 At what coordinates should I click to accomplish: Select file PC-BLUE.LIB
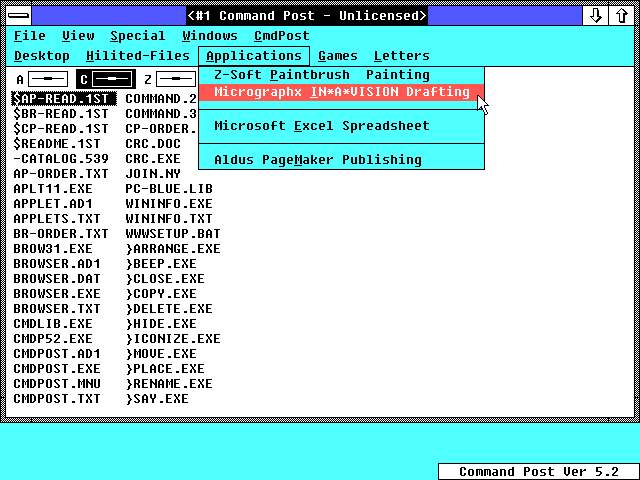click(169, 189)
